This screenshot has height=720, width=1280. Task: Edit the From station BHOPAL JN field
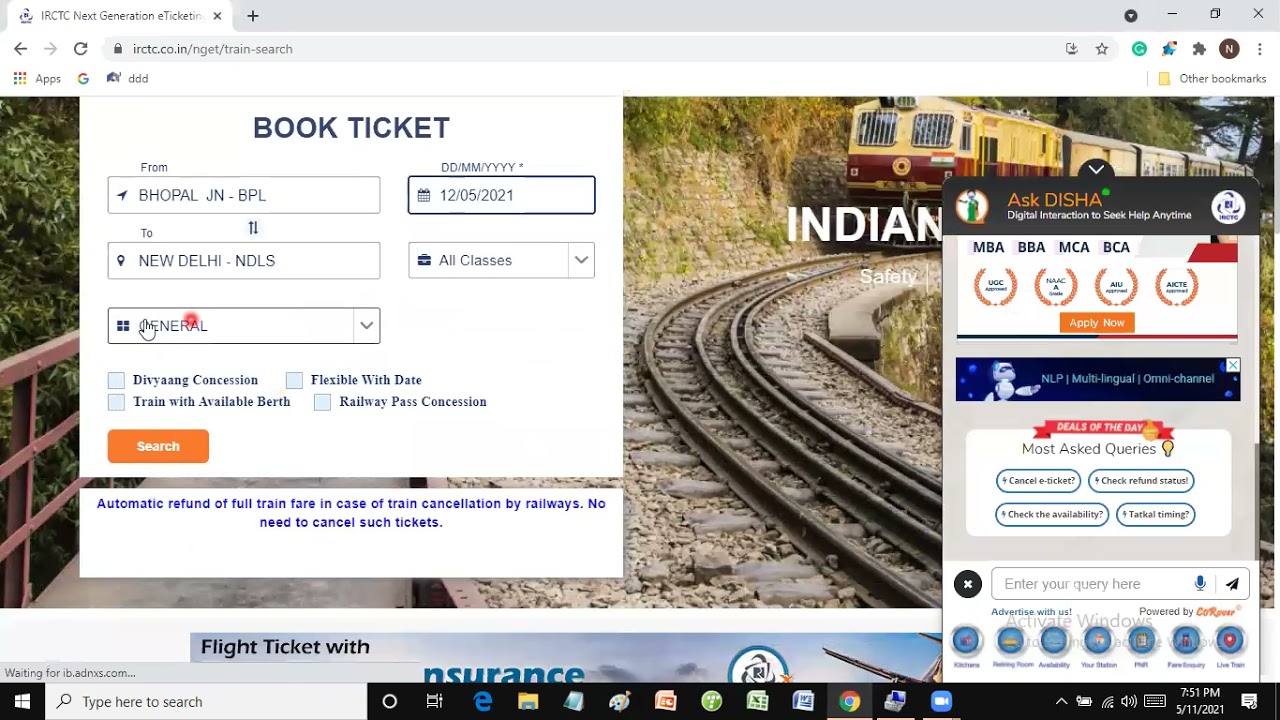click(x=244, y=195)
